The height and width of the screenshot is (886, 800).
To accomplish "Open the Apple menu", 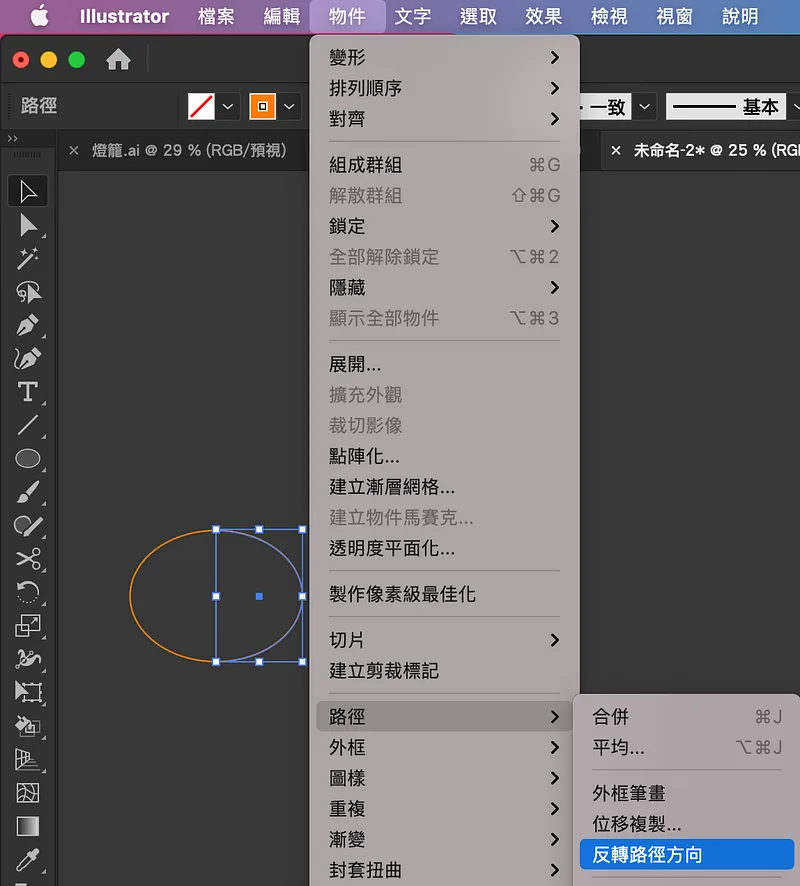I will point(40,16).
